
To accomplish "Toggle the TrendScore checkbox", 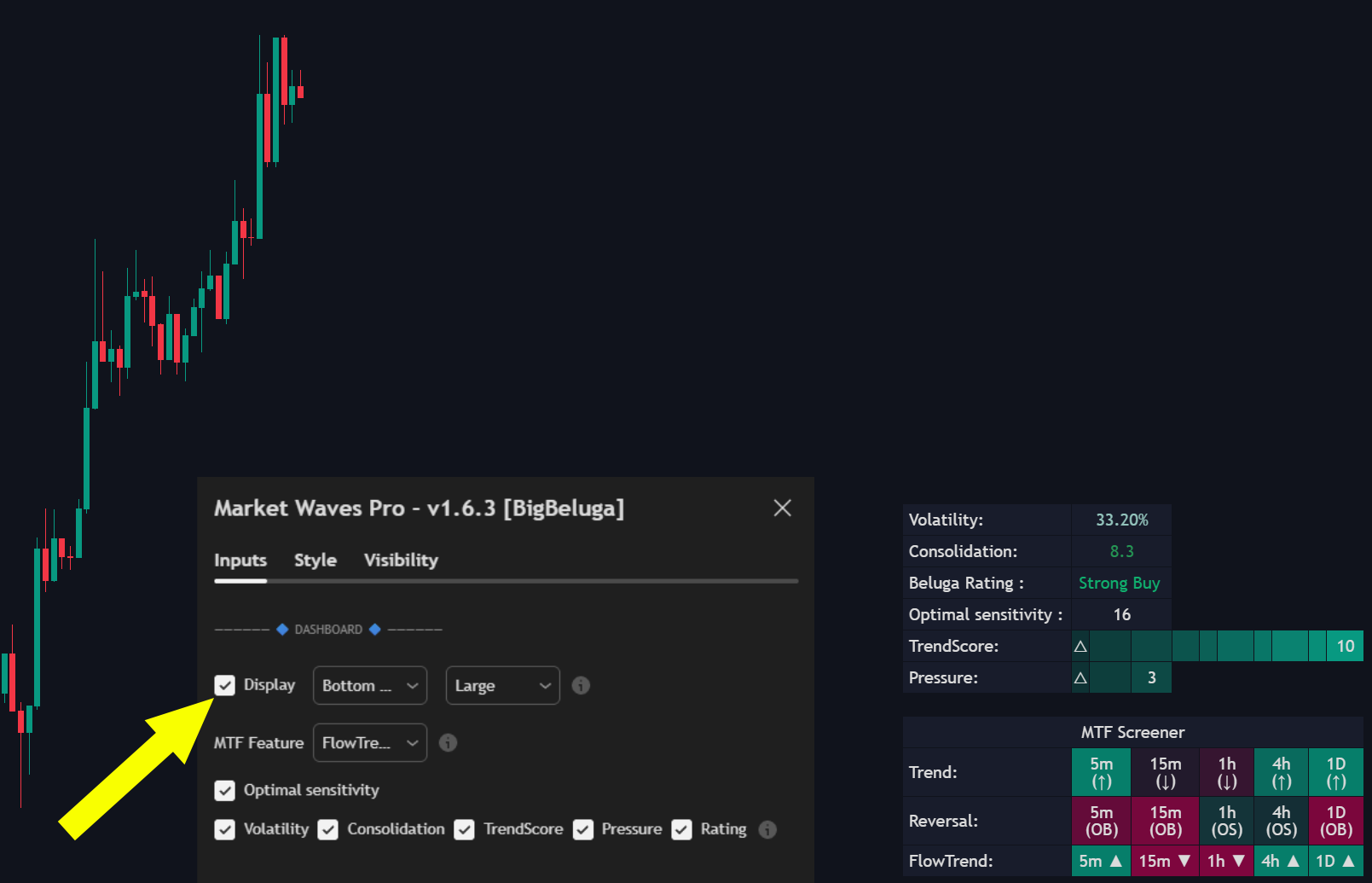I will pos(464,829).
